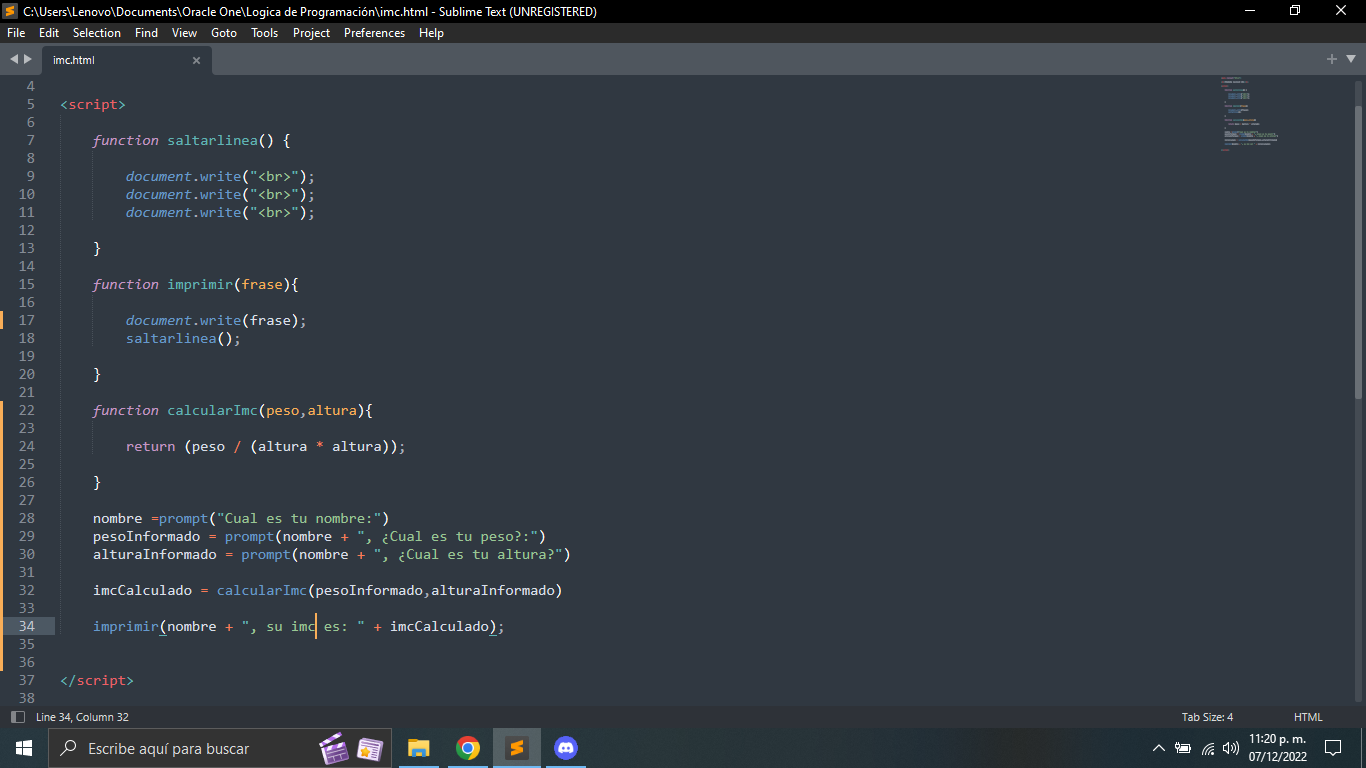Open Google Chrome from the taskbar
This screenshot has width=1366, height=768.
tap(467, 748)
